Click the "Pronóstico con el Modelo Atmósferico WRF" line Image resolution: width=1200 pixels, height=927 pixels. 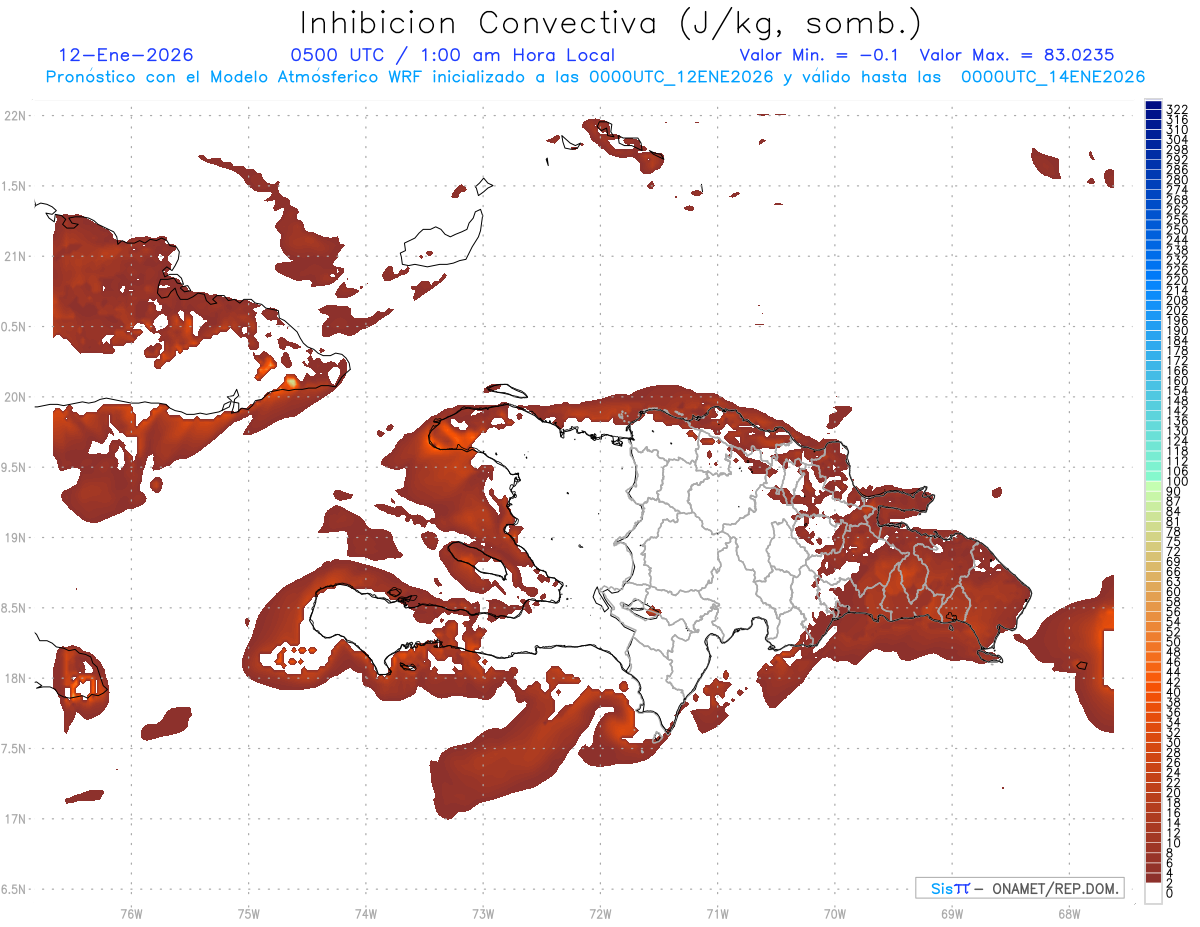tap(594, 76)
